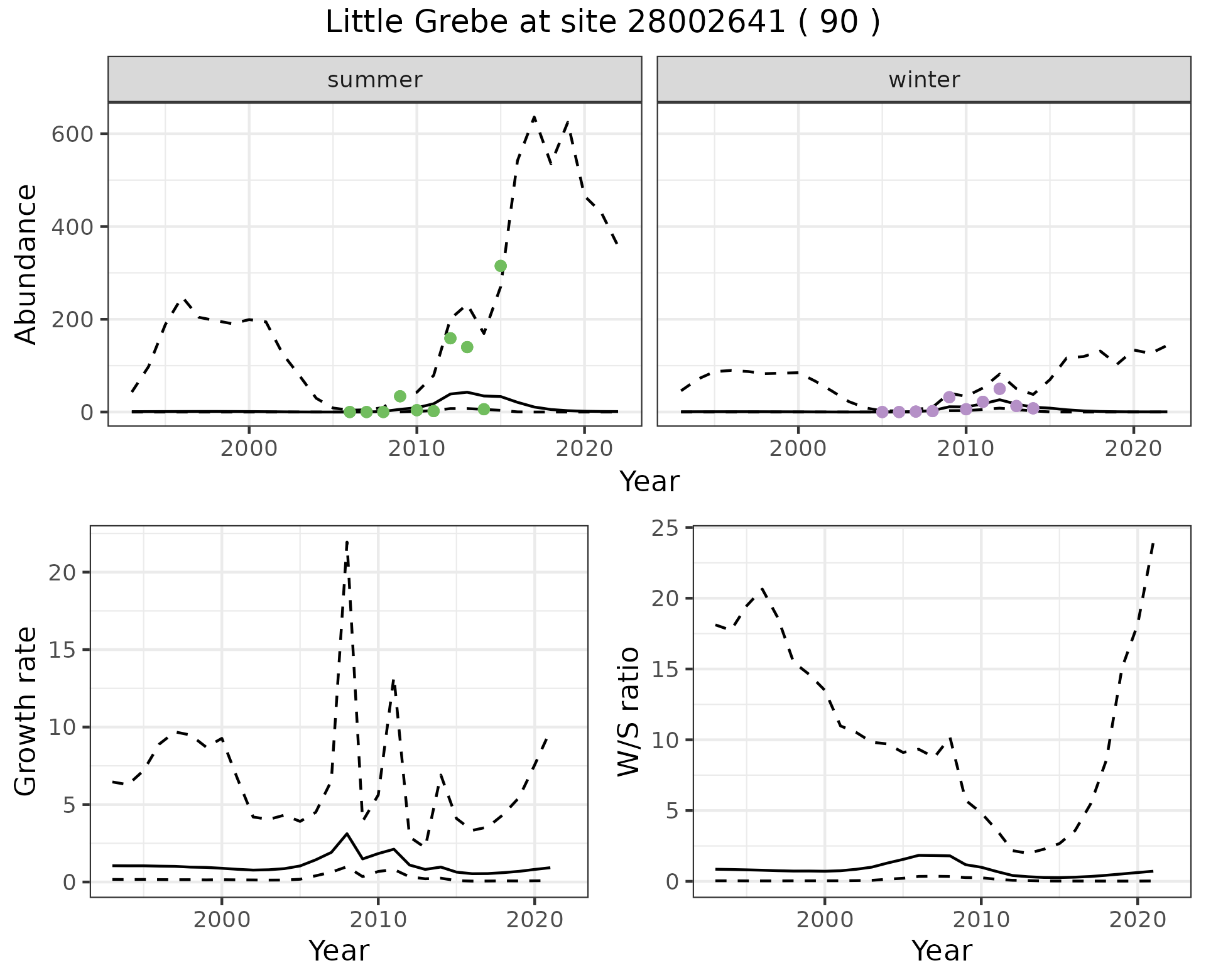Click the 2000 tick under W/S ratio plot
1206x980 pixels.
[825, 920]
